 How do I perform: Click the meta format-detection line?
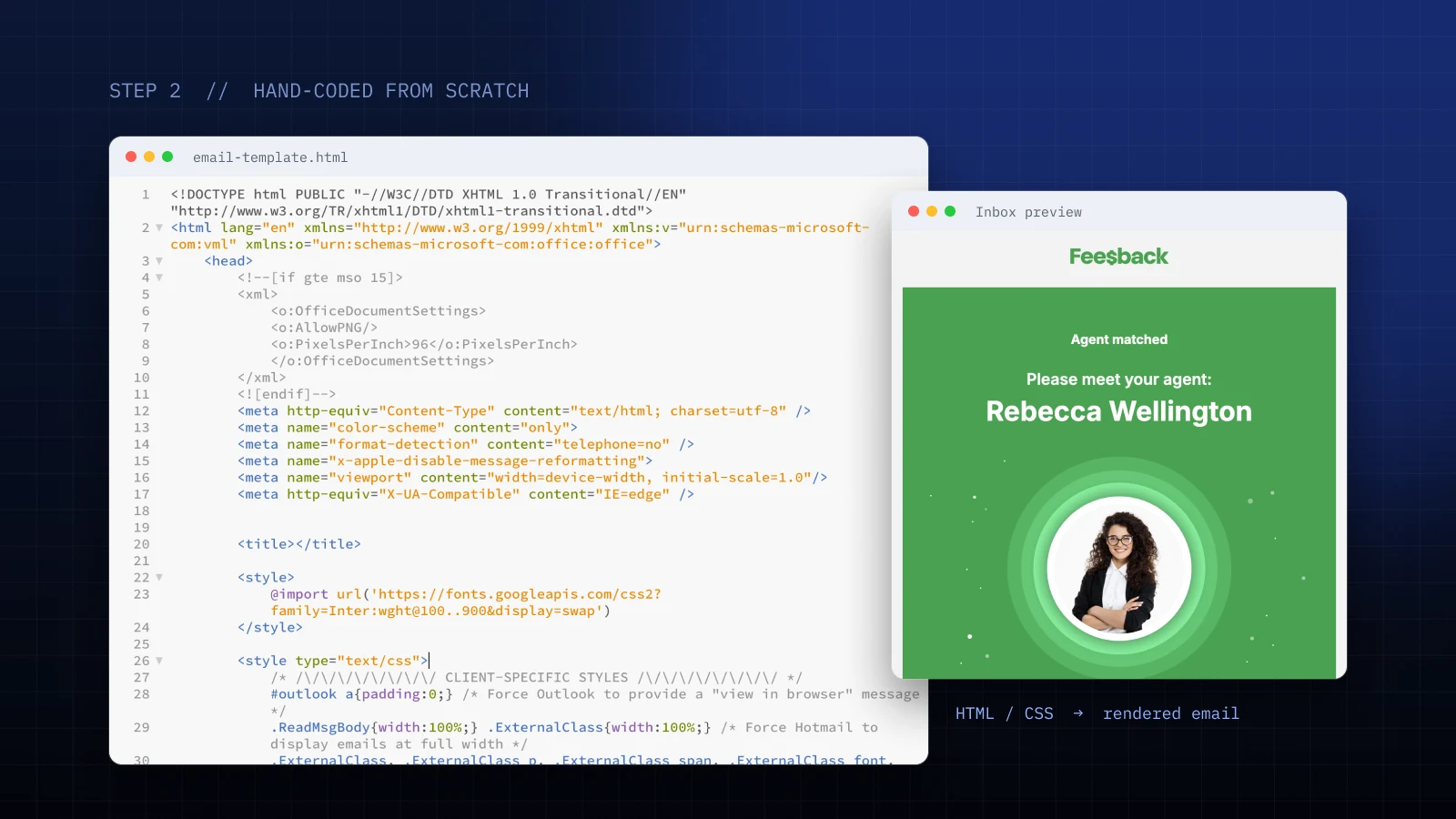[466, 444]
